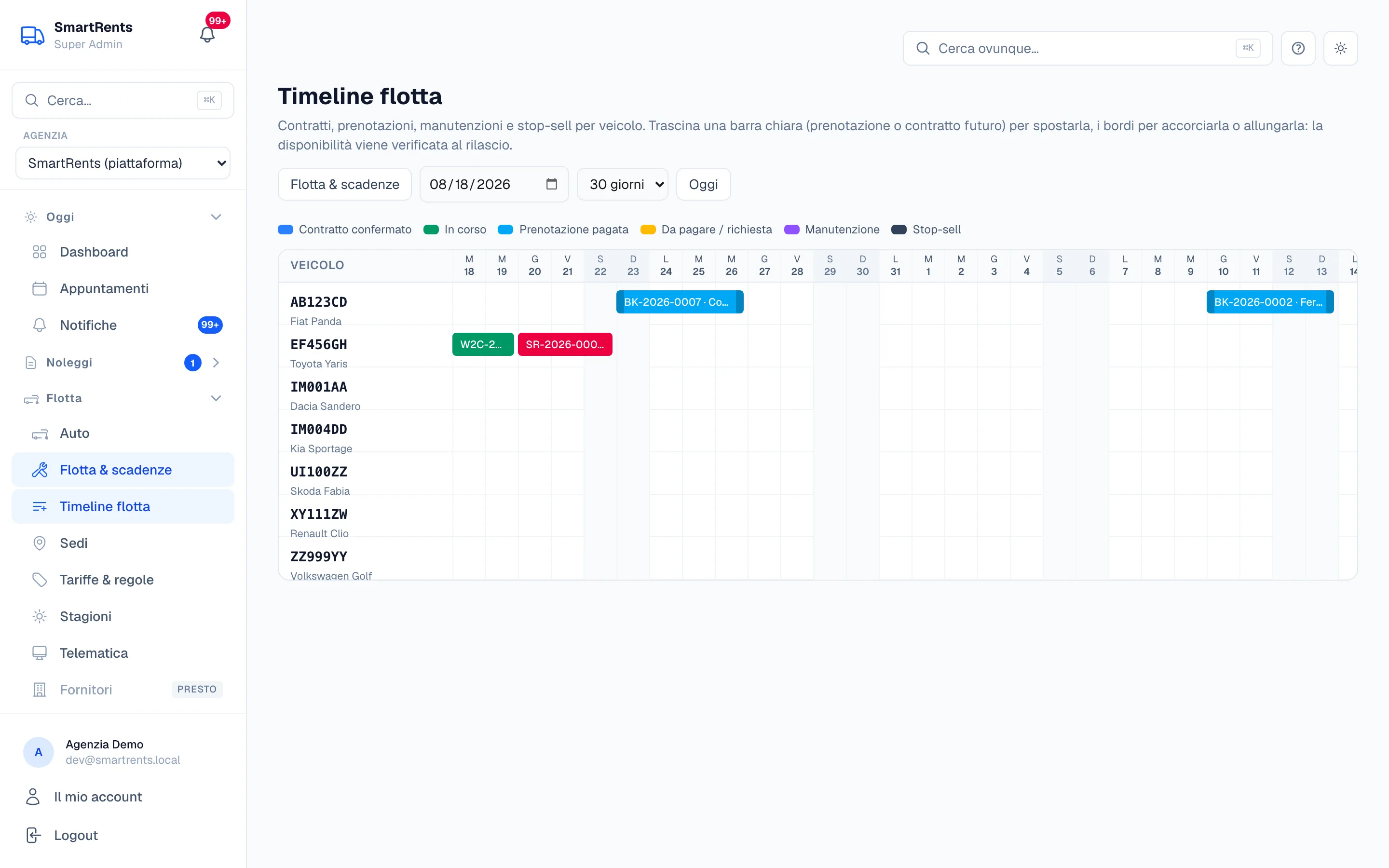Image resolution: width=1389 pixels, height=868 pixels.
Task: Open the Timeline flotta menu item
Action: [x=123, y=506]
